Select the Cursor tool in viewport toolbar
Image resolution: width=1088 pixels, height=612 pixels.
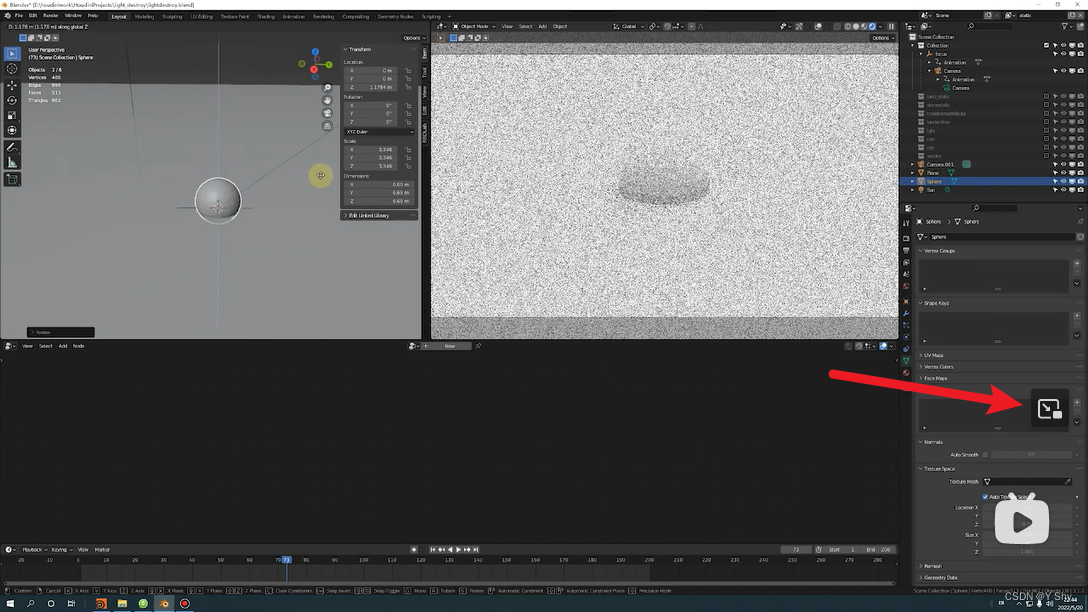pyautogui.click(x=12, y=69)
